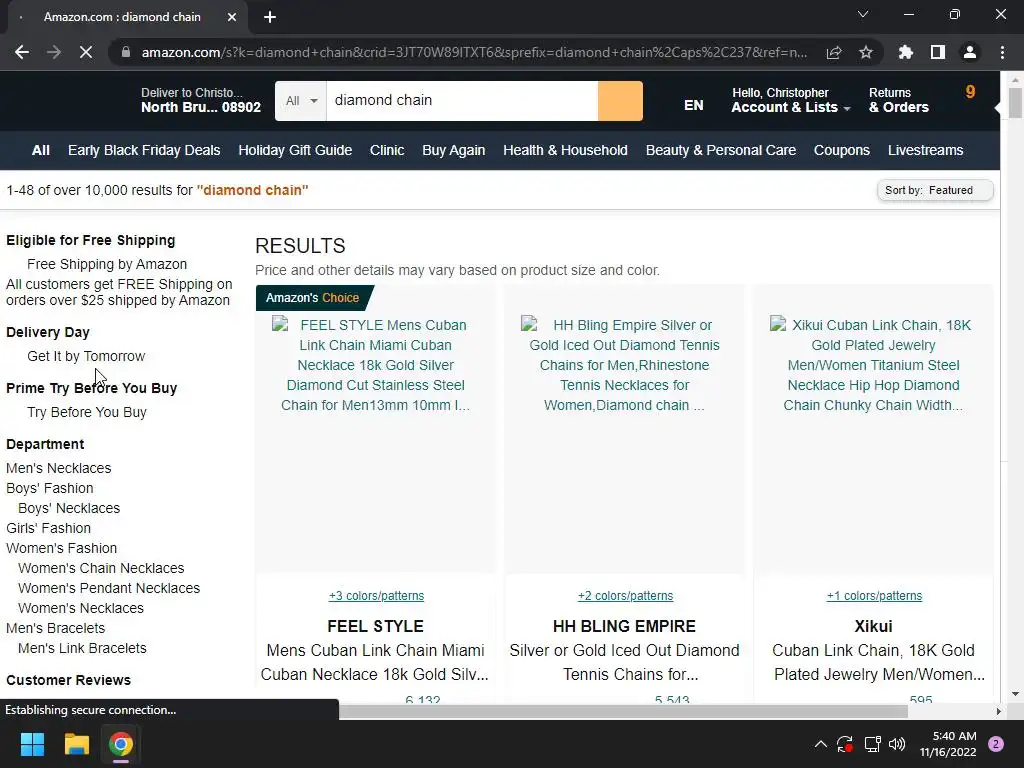Check Free Shipping by Amazon filter

pos(107,264)
